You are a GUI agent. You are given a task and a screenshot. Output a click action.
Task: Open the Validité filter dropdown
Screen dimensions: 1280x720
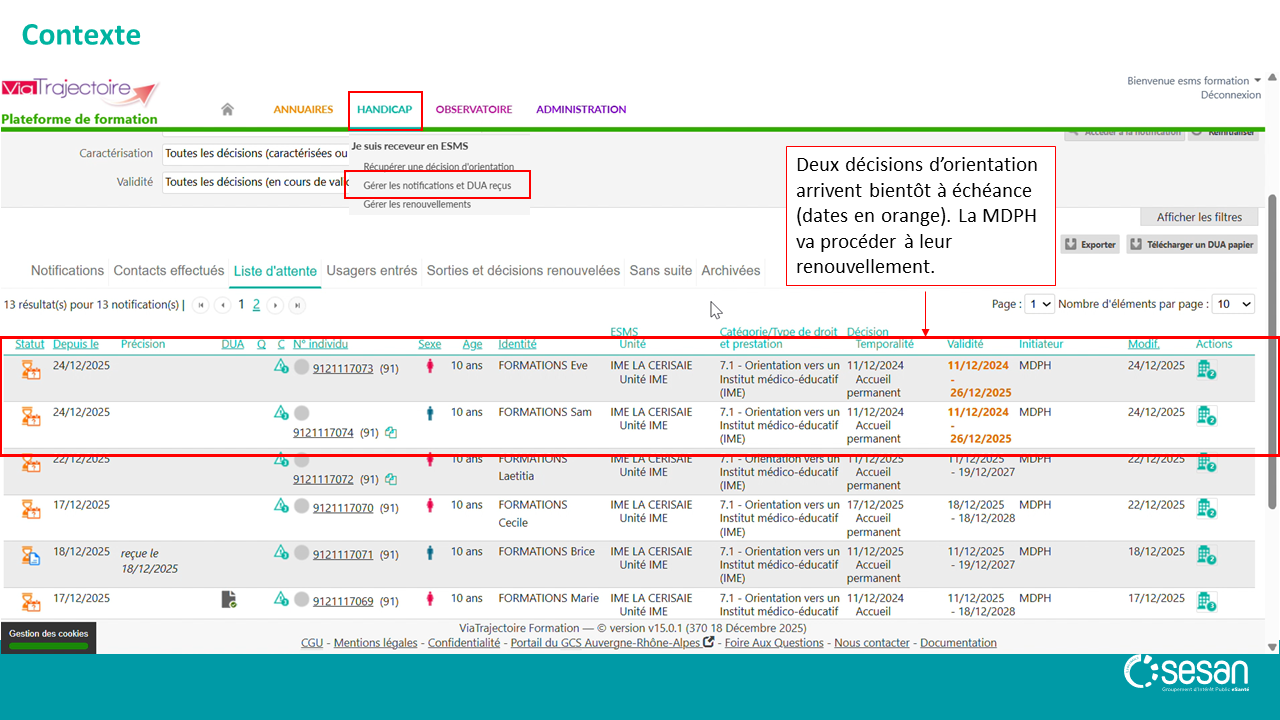(255, 182)
